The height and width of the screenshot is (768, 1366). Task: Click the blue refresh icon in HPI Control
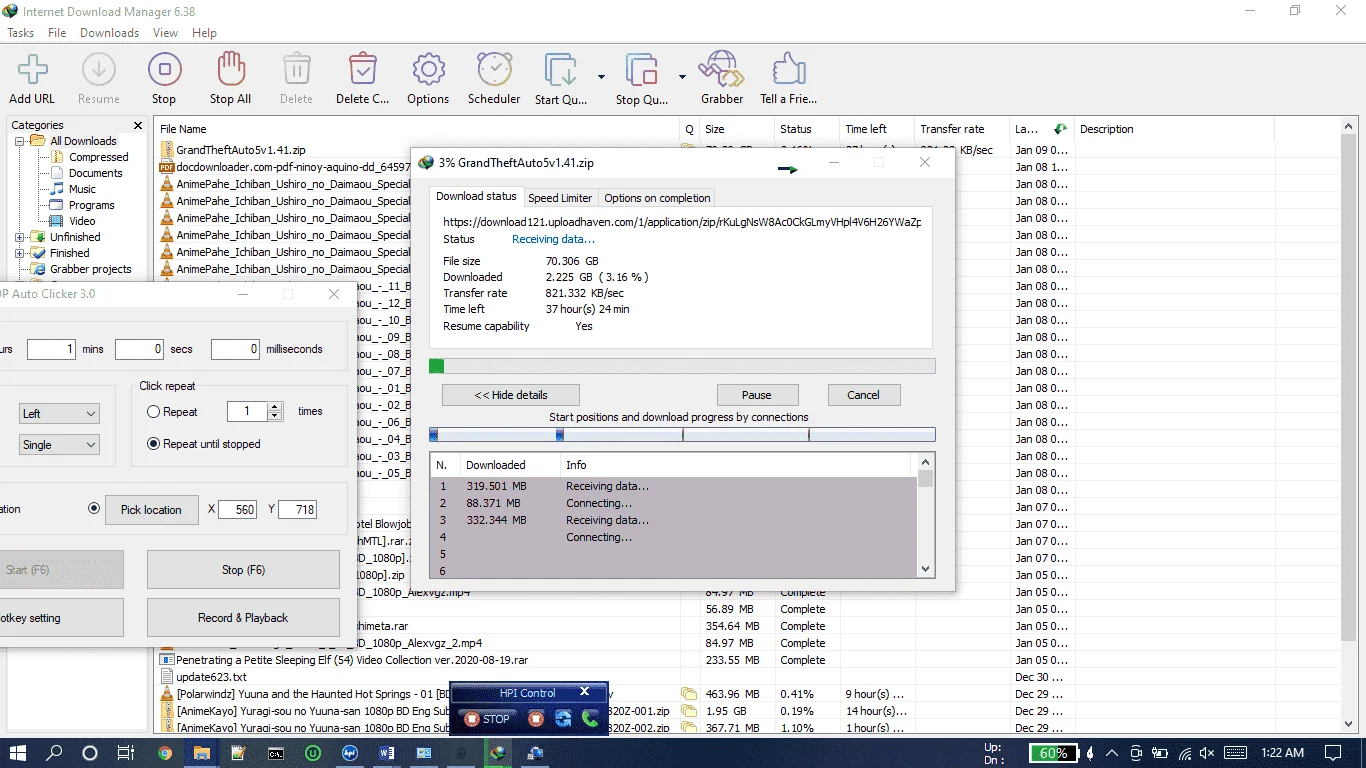[563, 719]
